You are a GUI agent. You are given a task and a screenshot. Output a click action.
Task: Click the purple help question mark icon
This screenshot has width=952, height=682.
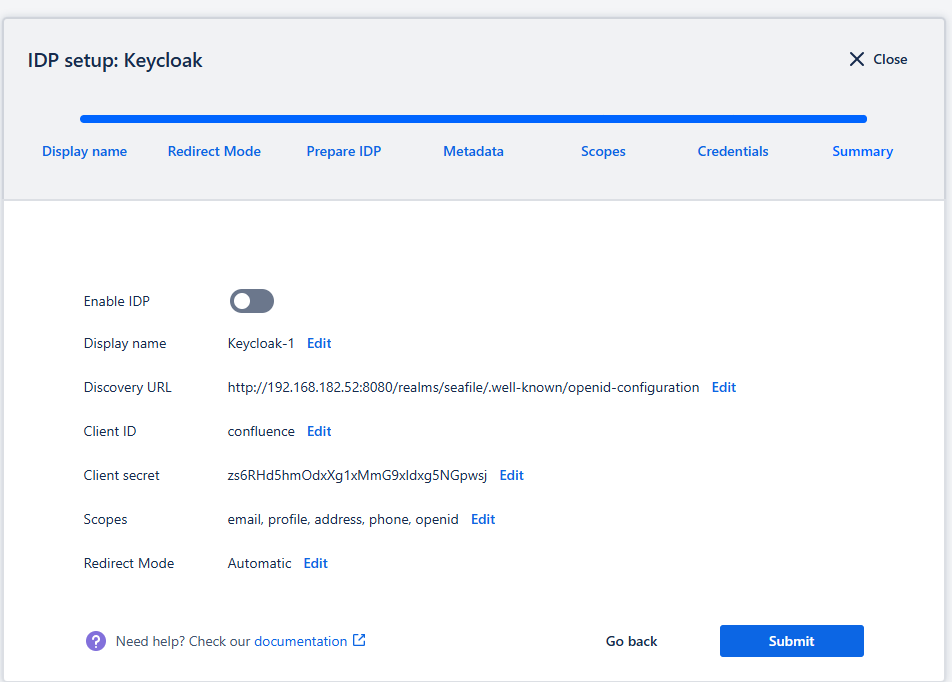coord(95,641)
